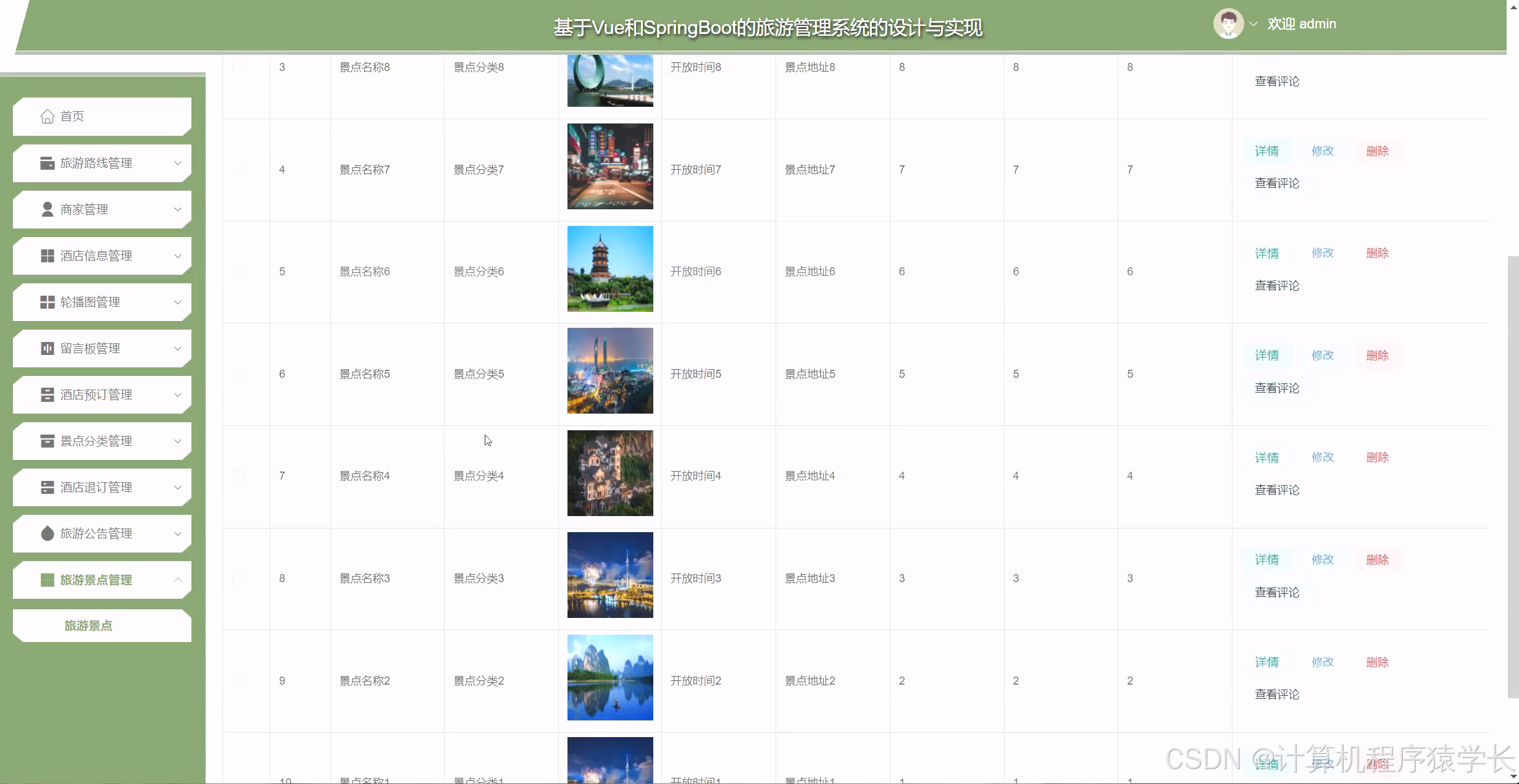Click the 留言板管理 chart icon

click(47, 348)
